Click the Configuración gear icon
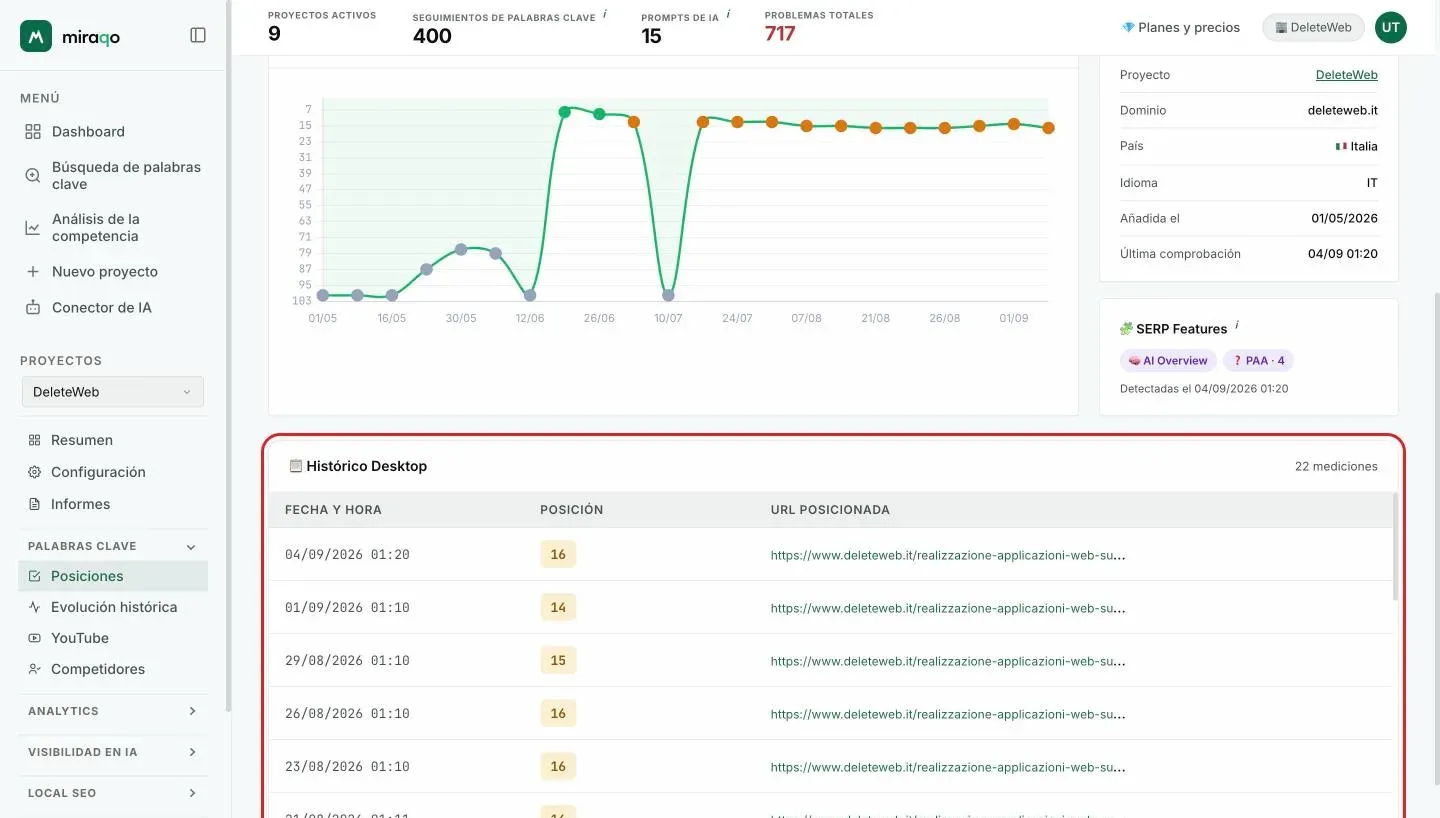This screenshot has width=1440, height=818. 35,472
